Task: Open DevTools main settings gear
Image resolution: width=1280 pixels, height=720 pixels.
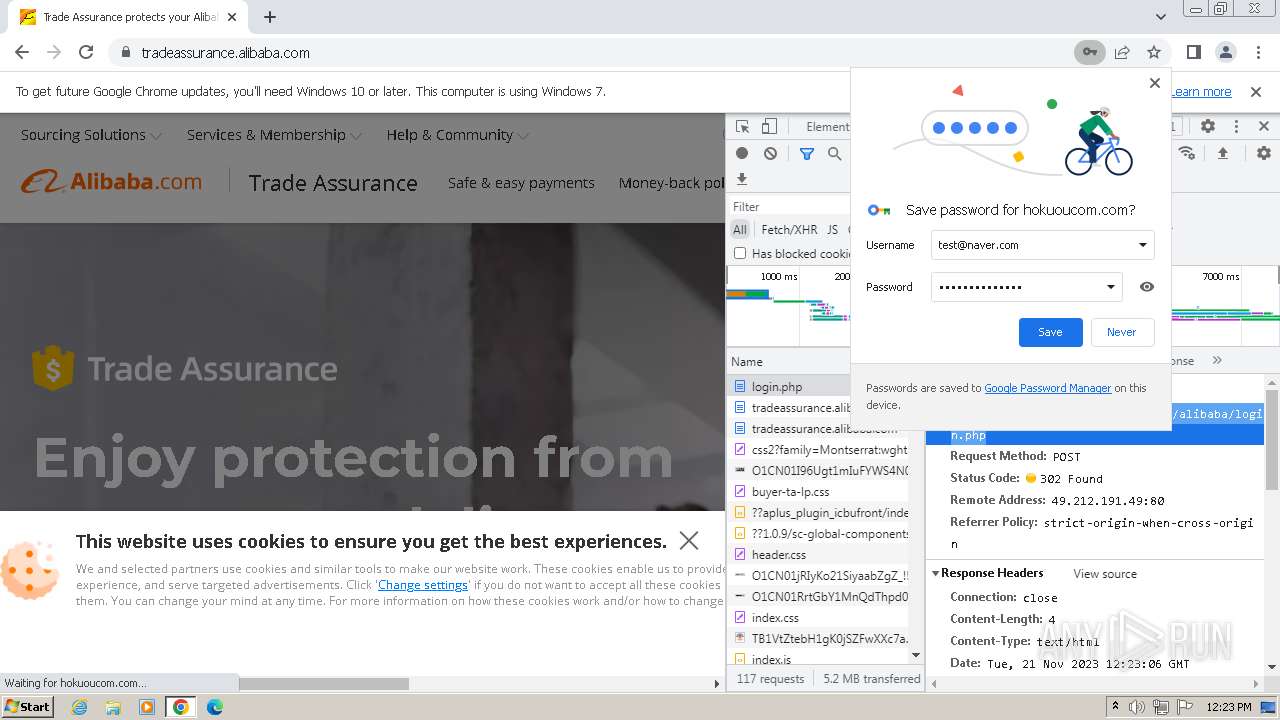Action: pos(1208,127)
